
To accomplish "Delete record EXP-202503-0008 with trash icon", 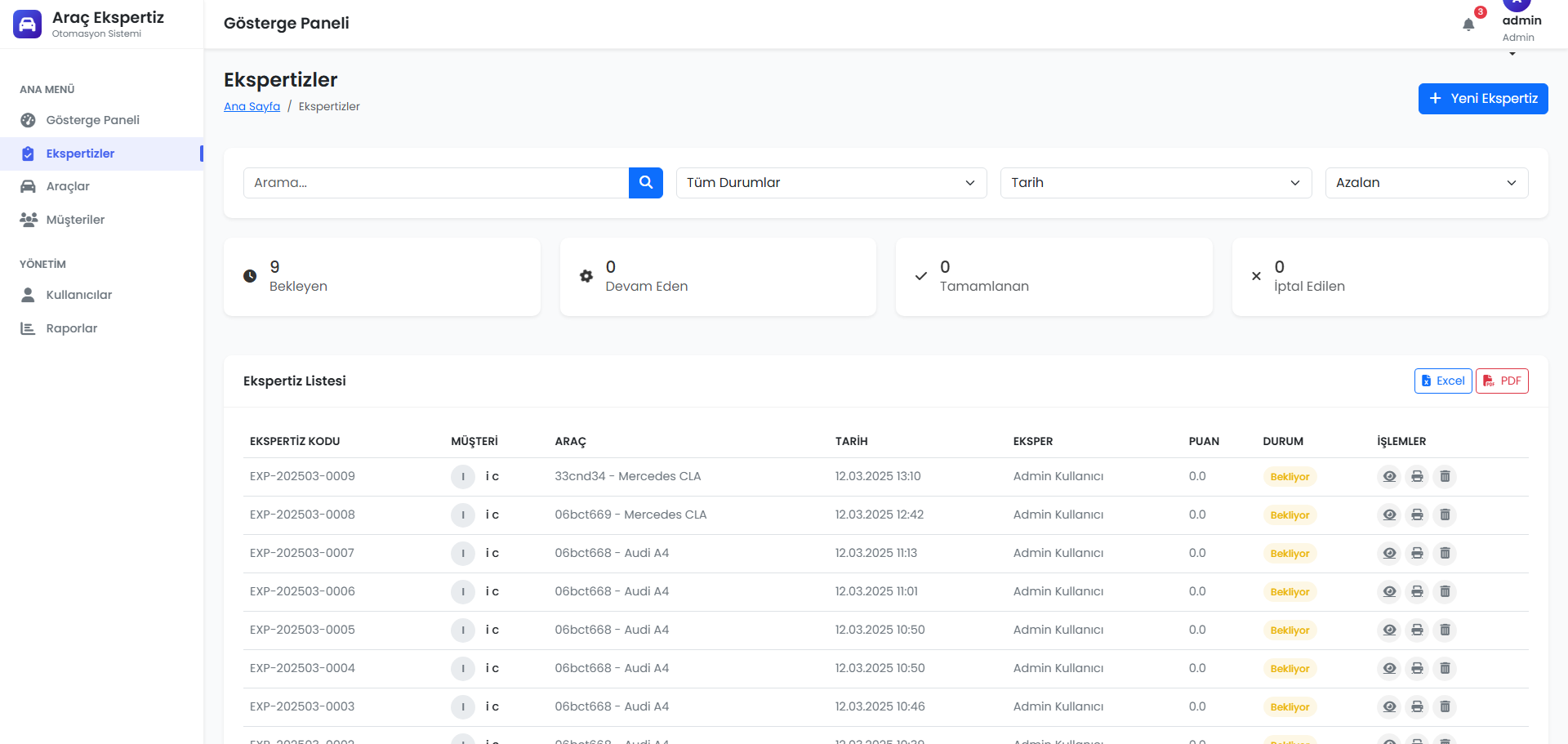I will (1445, 515).
